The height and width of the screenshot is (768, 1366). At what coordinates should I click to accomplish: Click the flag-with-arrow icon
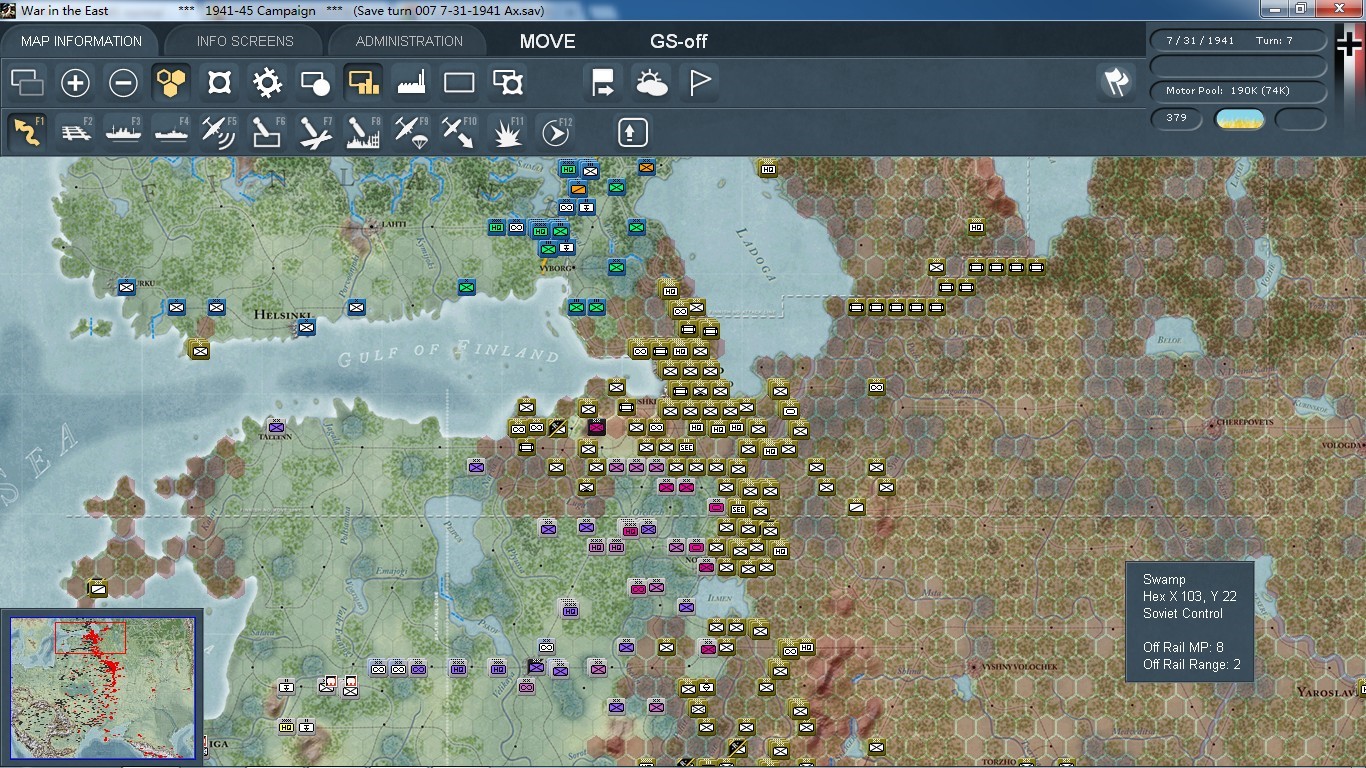(603, 82)
